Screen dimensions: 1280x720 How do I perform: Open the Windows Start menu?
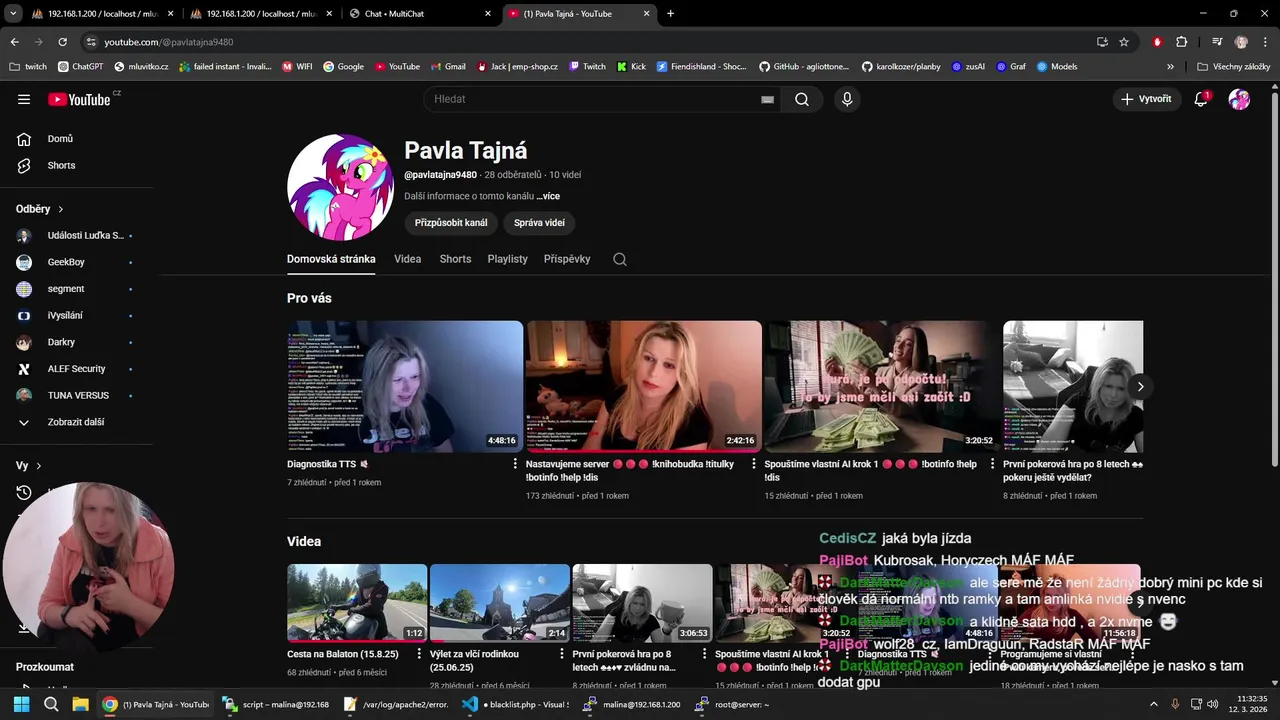tap(21, 704)
